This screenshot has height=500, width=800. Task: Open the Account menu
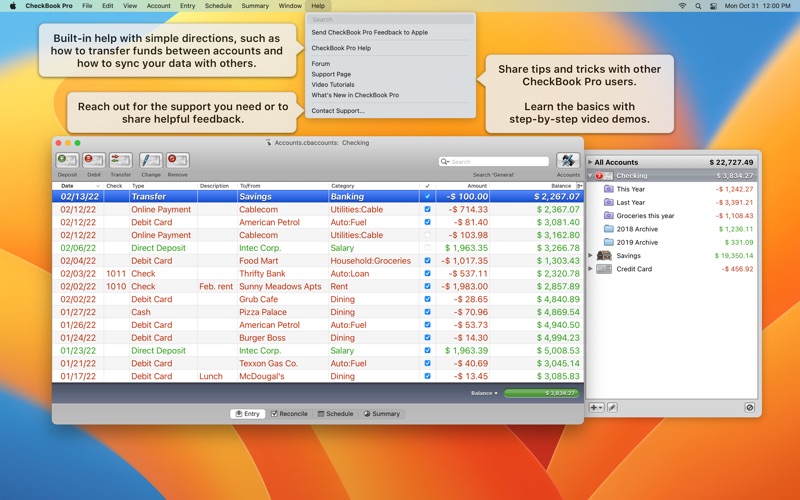pos(158,6)
